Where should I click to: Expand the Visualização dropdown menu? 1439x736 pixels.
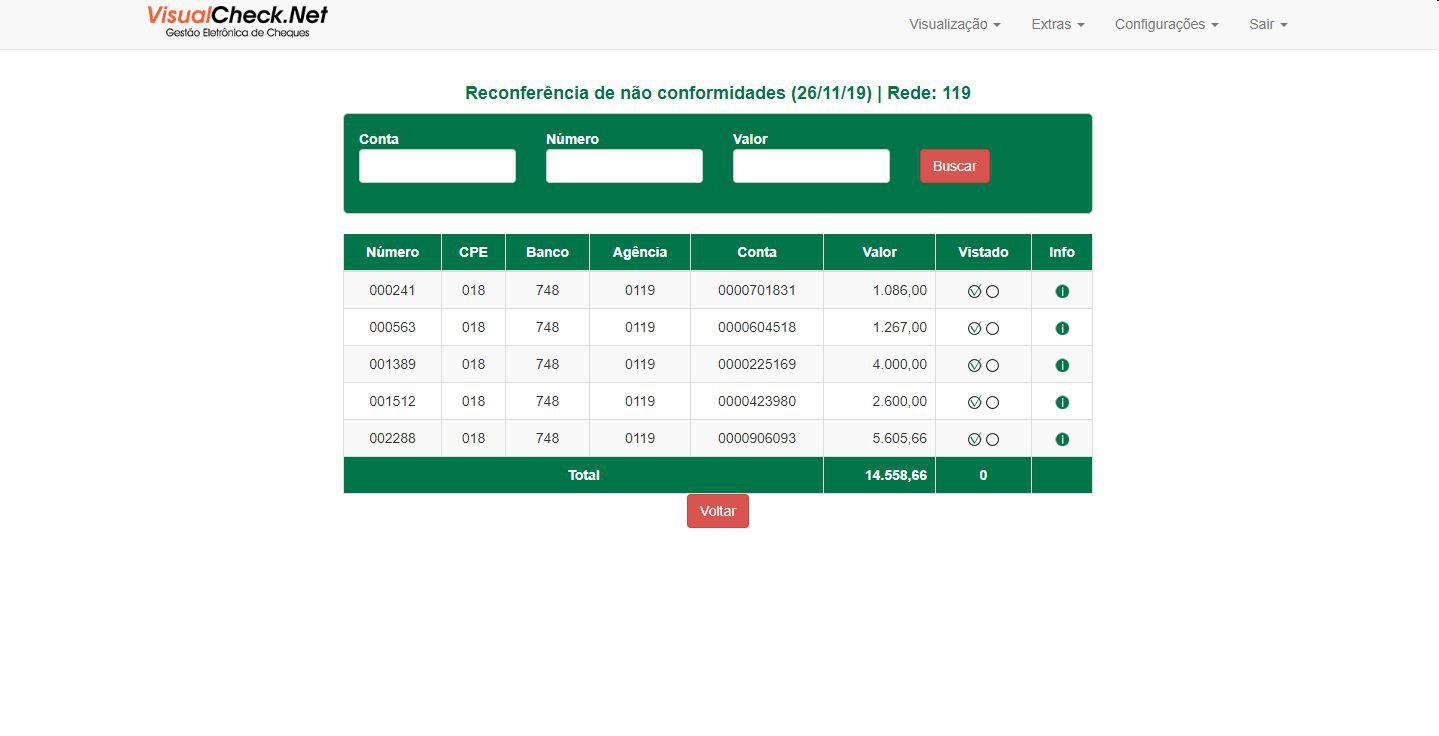[954, 24]
